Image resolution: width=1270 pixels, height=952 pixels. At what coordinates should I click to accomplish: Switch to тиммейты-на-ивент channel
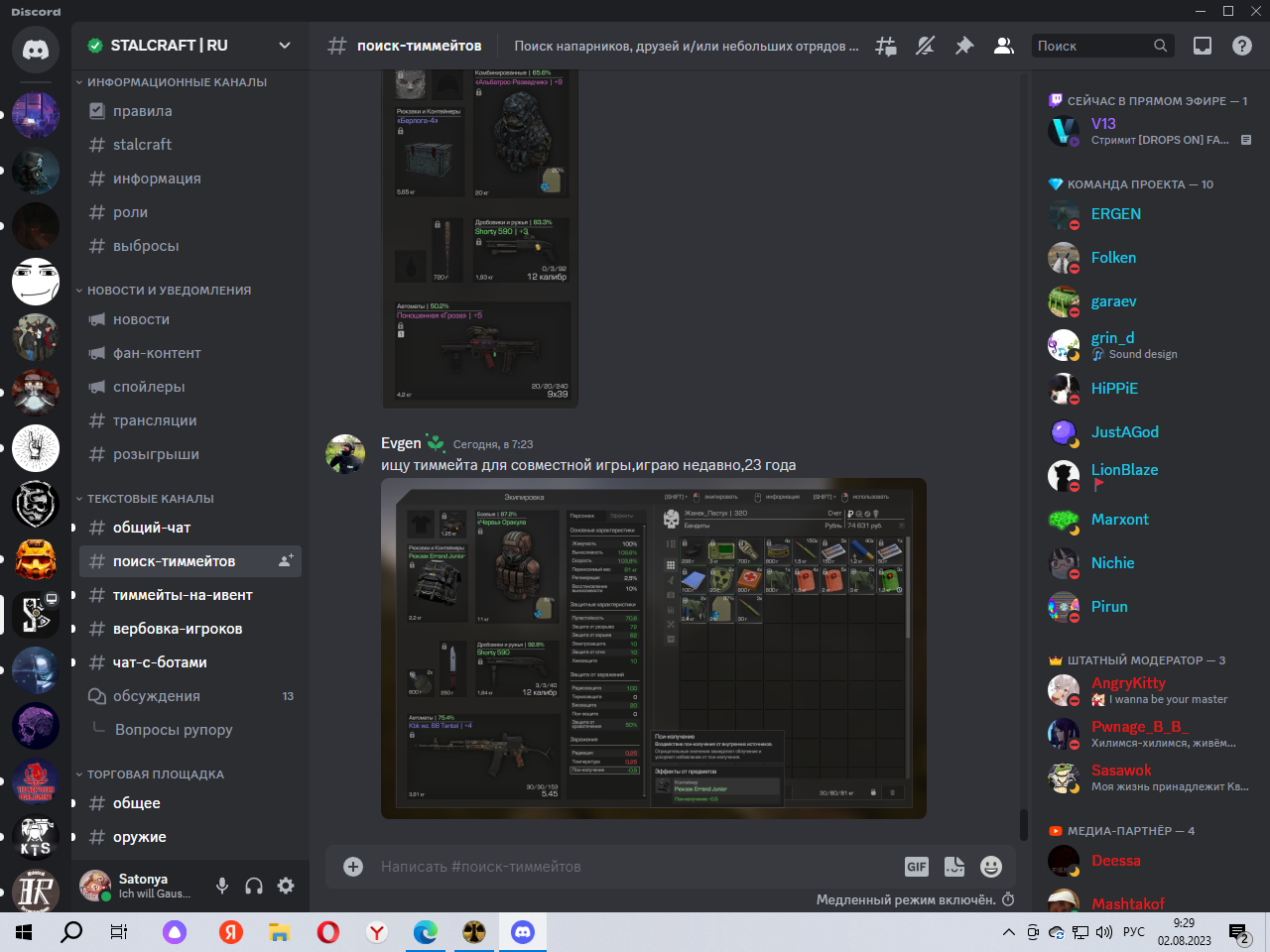(190, 595)
